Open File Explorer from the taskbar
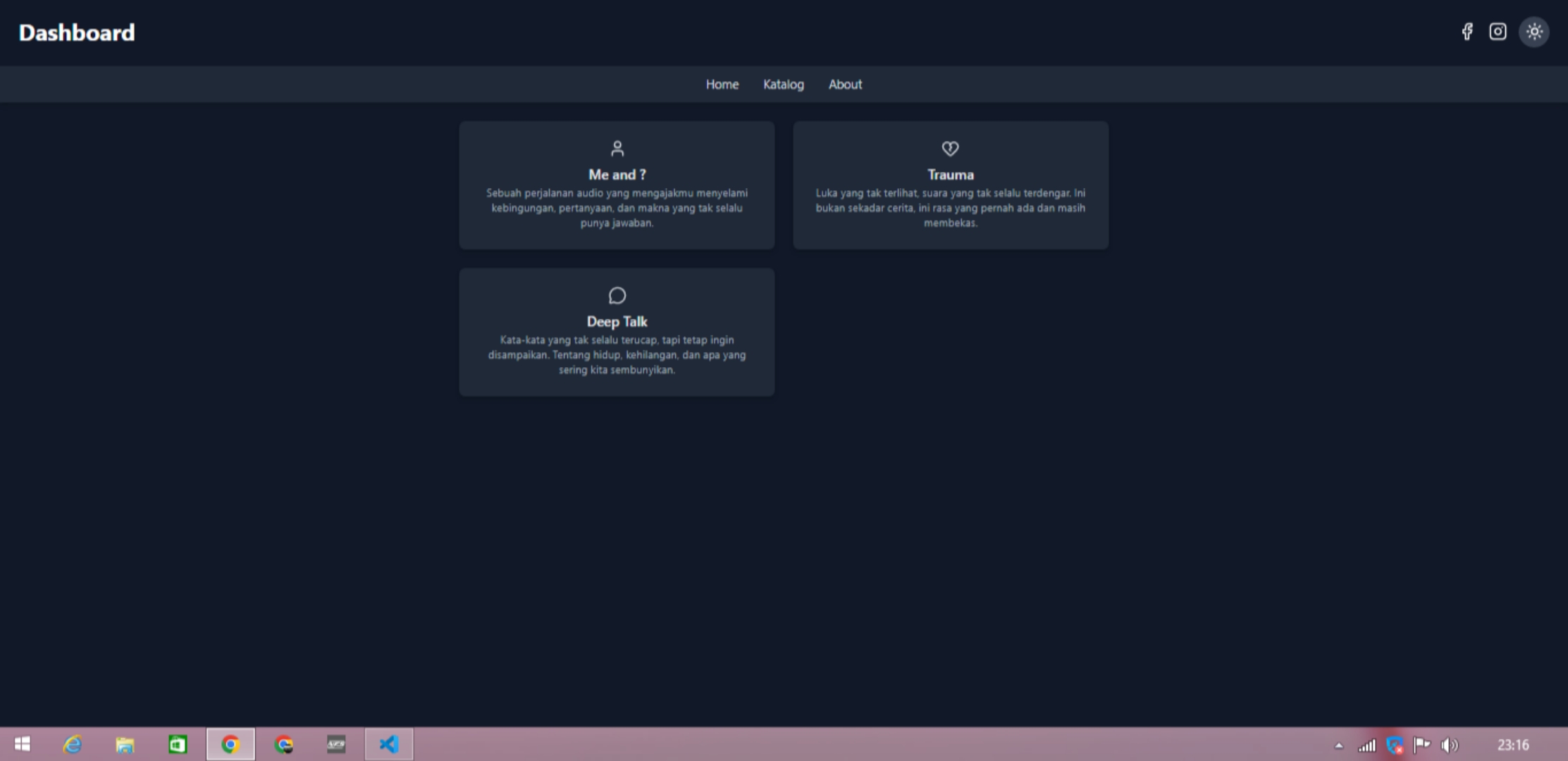Screen dimensions: 1568x761 coord(124,744)
